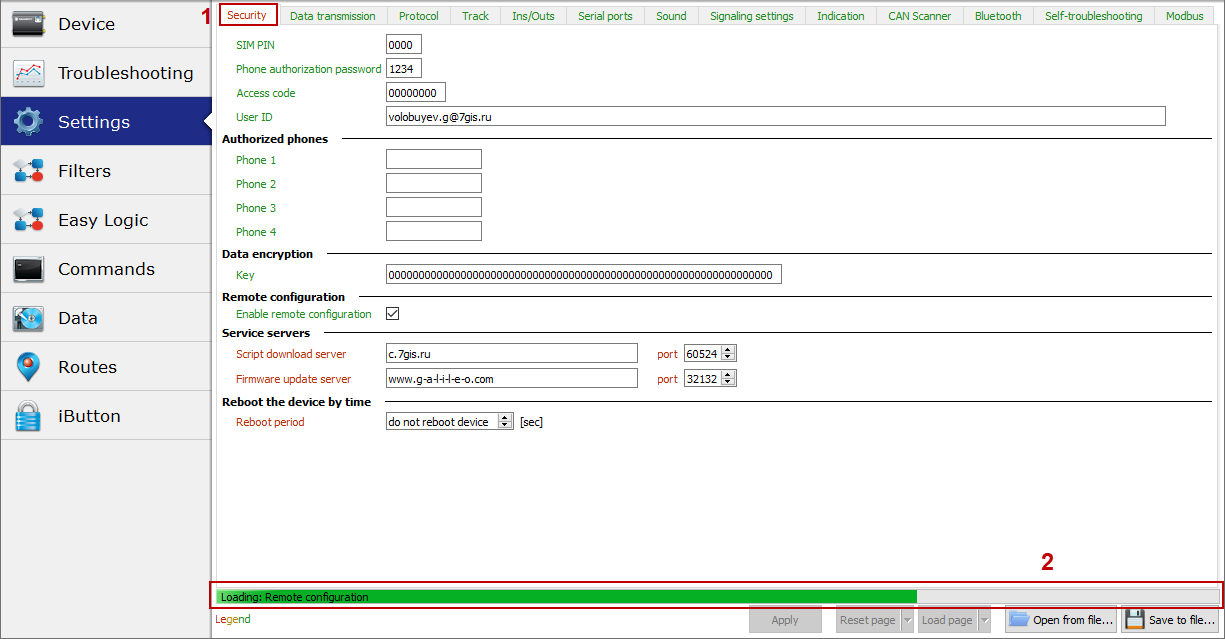Select the Access code field
This screenshot has height=639, width=1225.
(416, 93)
